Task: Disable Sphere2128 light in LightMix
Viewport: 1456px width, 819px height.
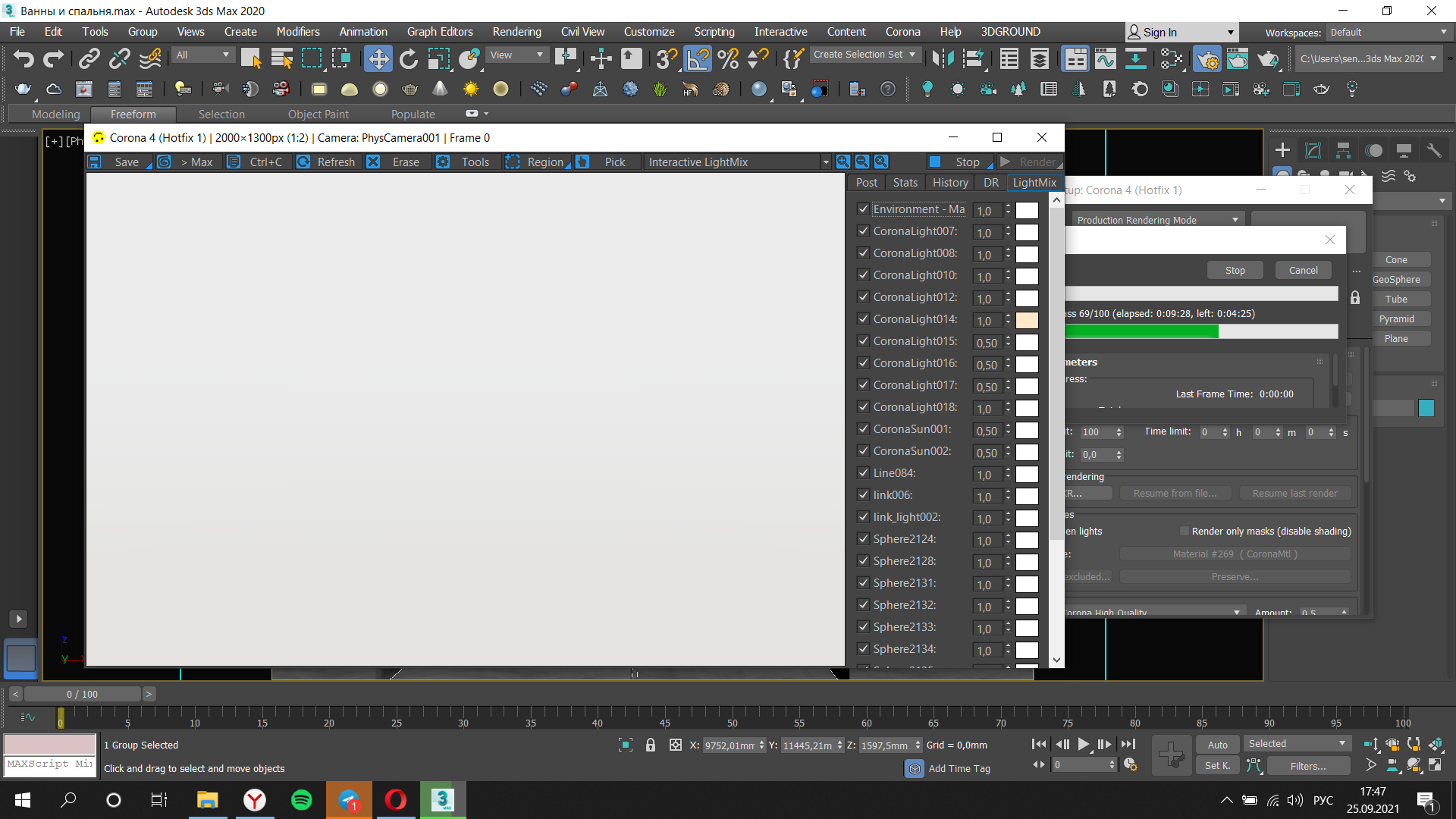Action: click(863, 560)
